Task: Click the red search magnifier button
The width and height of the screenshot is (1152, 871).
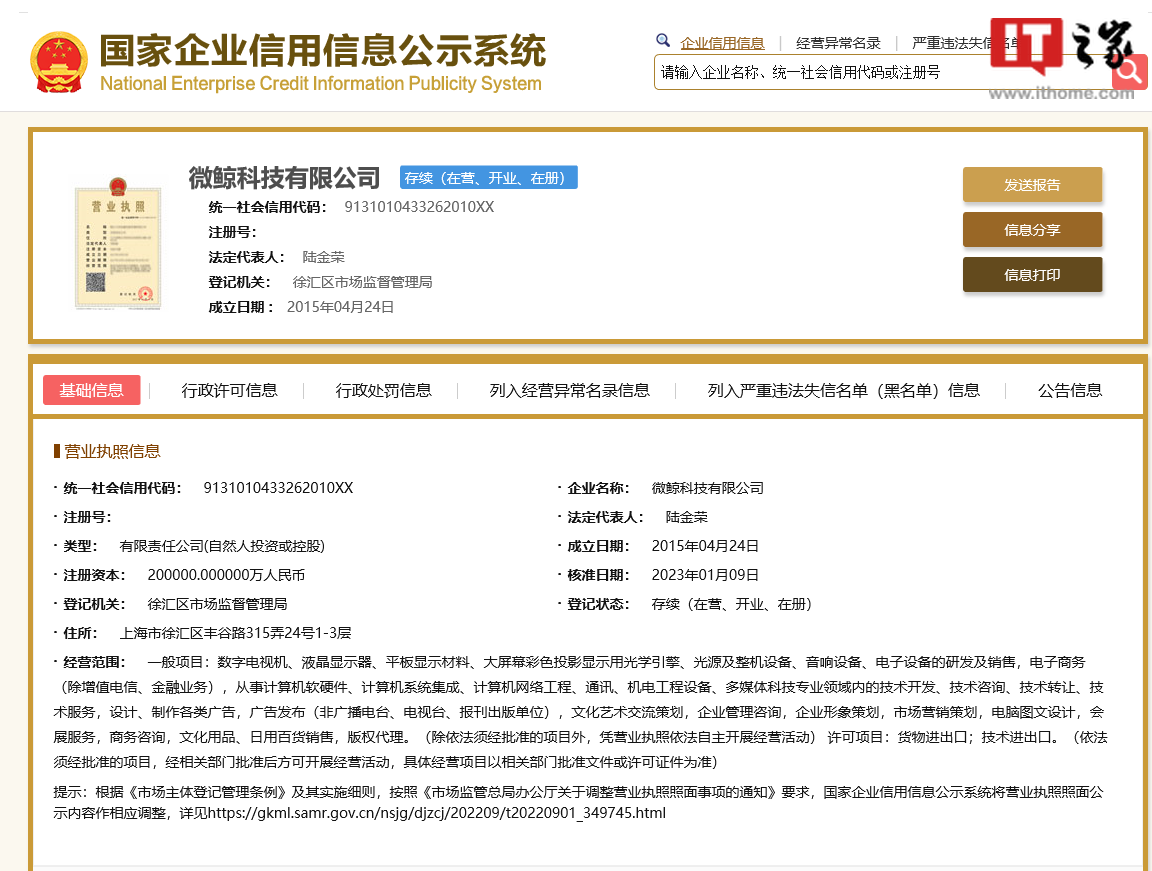Action: 1130,72
